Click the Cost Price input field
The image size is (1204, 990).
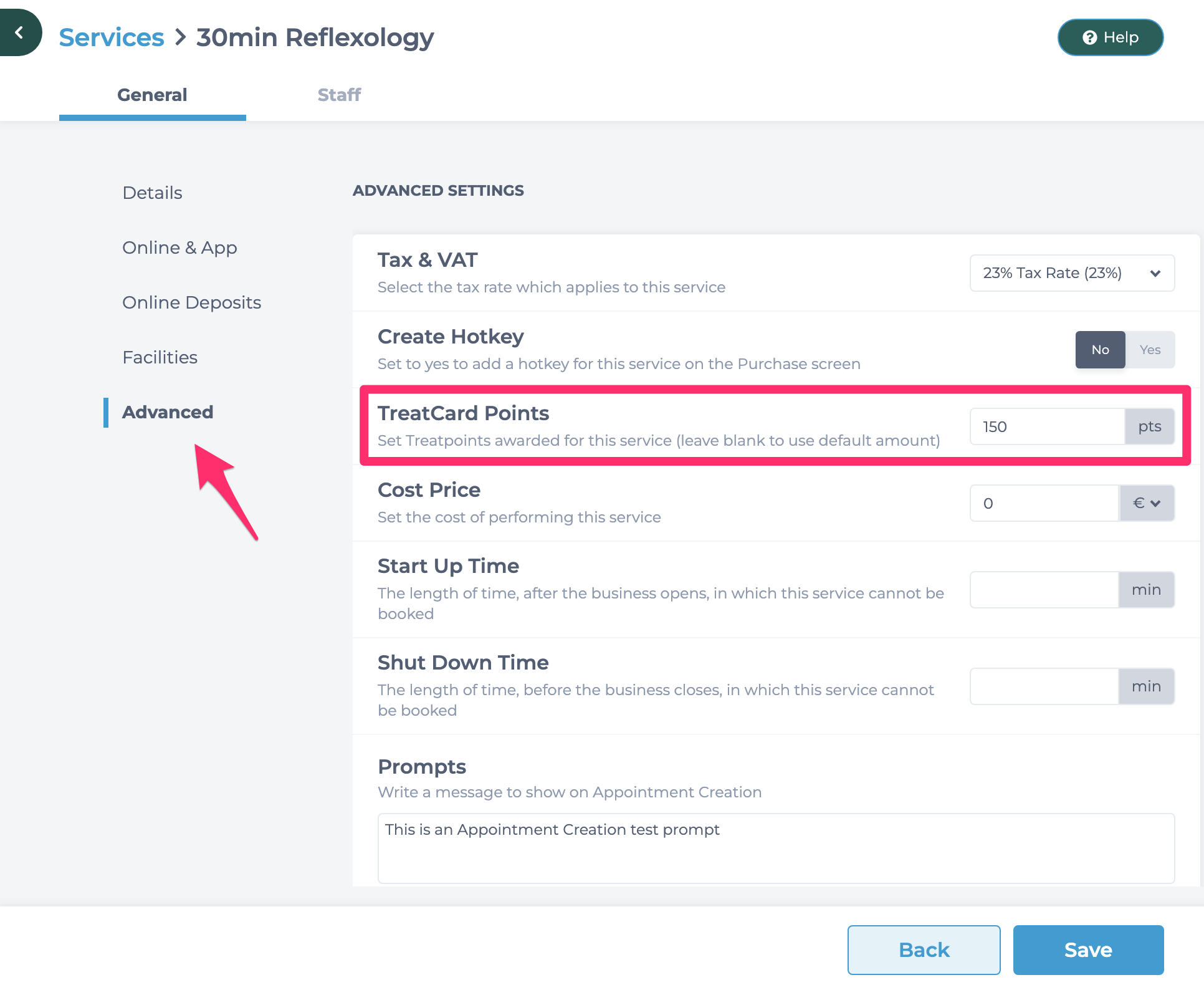tap(1044, 503)
